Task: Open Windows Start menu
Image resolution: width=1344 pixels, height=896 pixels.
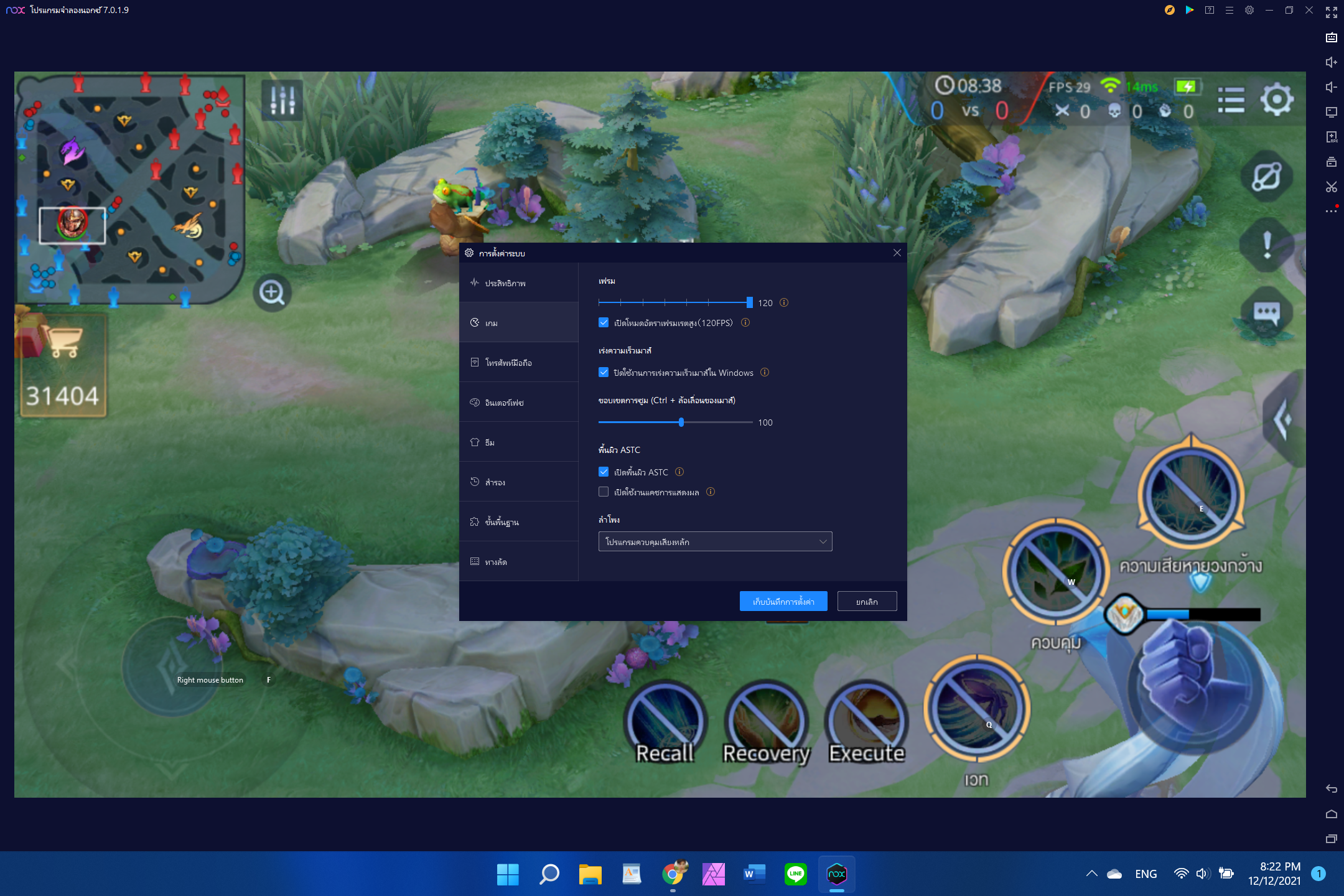Action: tap(508, 874)
